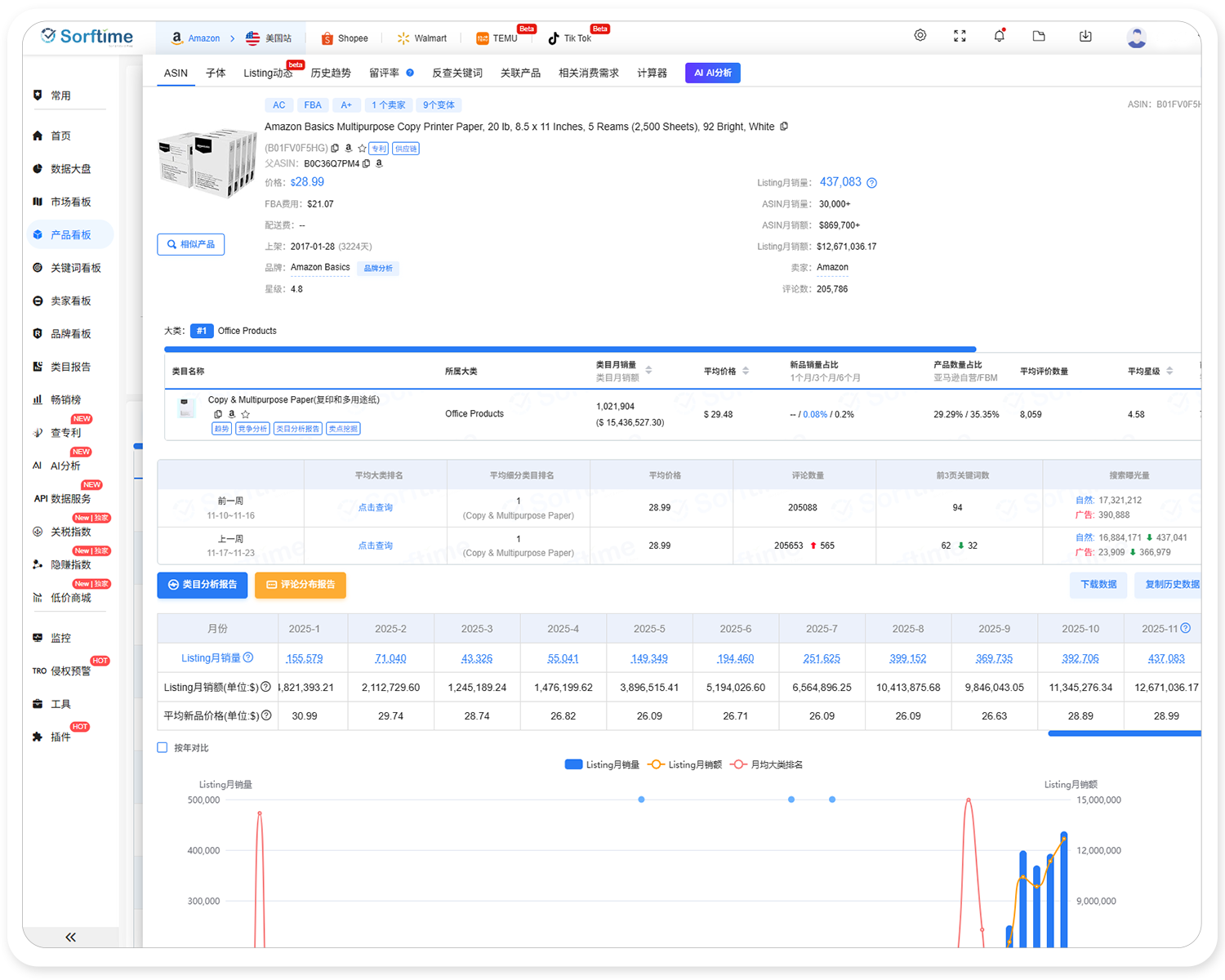Open parent ASIN on Amazon icon
The height and width of the screenshot is (980, 1225).
pyautogui.click(x=379, y=163)
